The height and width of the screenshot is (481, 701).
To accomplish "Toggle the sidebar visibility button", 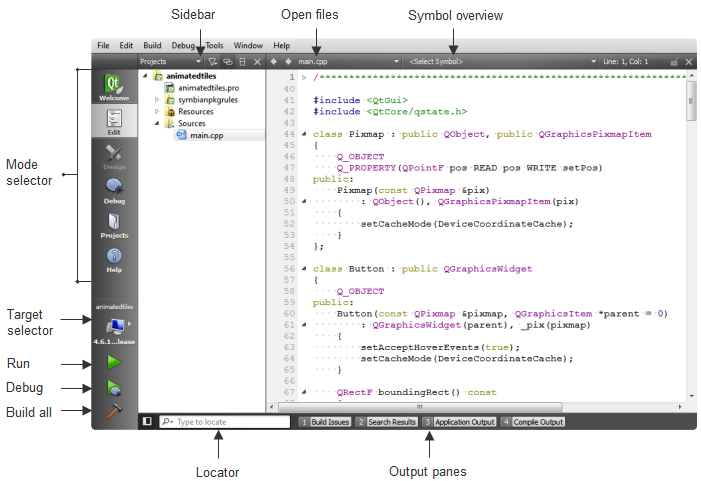I will tap(147, 422).
